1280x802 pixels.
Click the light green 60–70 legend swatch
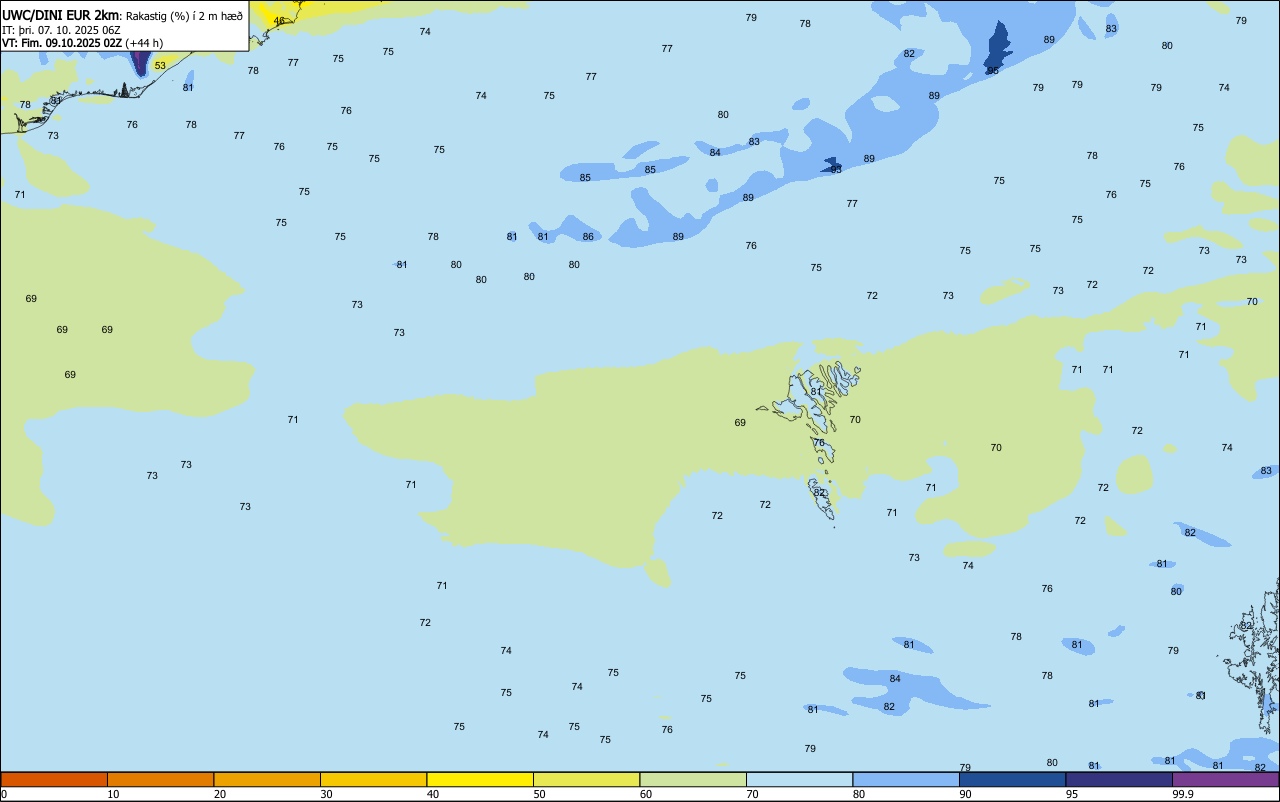693,779
